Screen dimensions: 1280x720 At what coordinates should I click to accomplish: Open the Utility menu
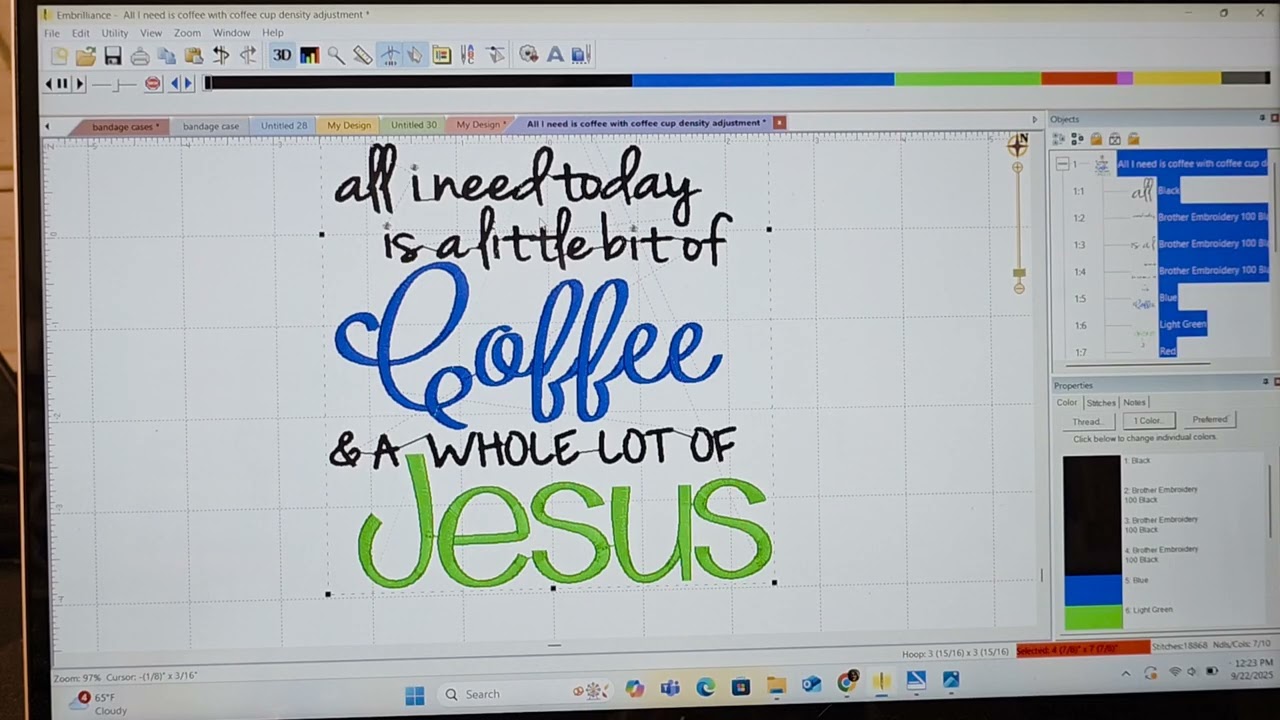pyautogui.click(x=115, y=33)
